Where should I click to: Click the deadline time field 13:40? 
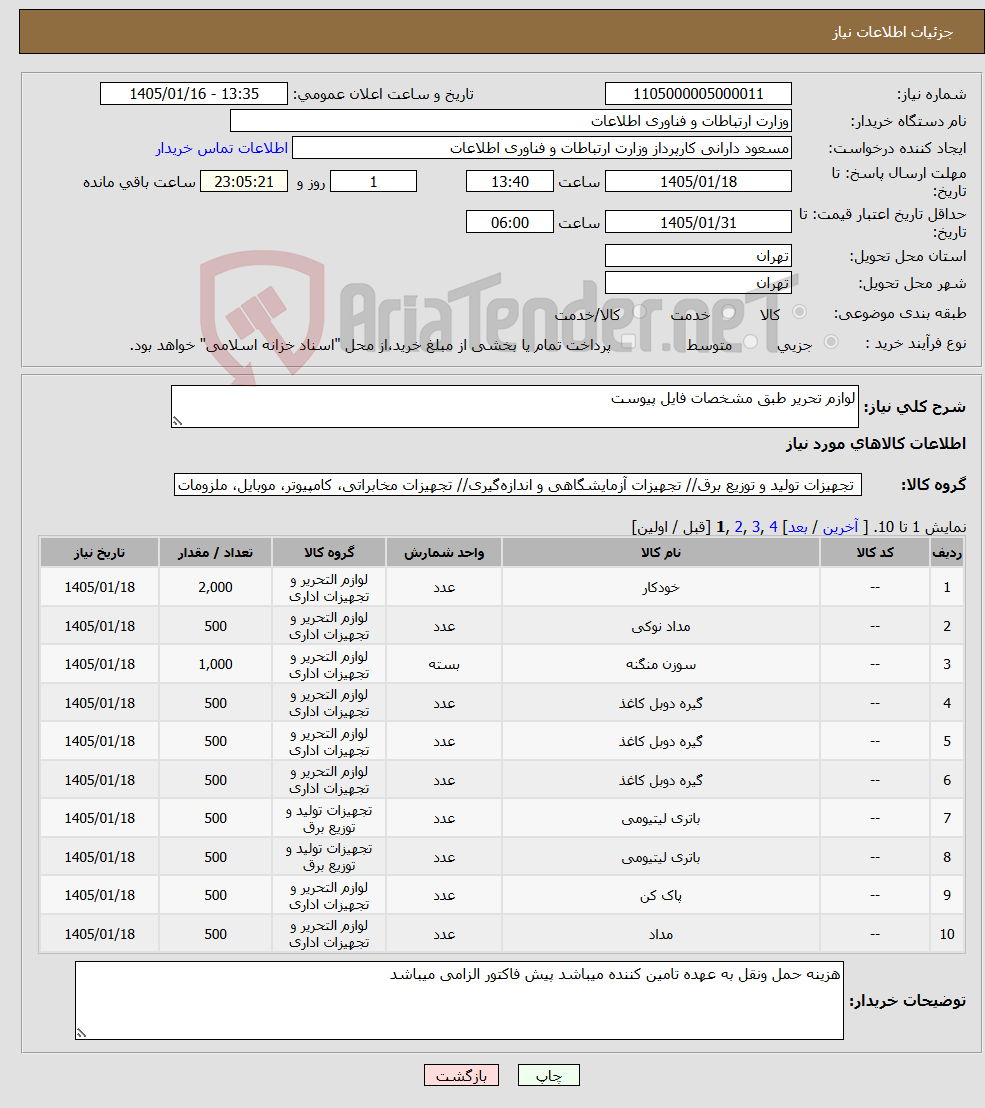tap(509, 182)
